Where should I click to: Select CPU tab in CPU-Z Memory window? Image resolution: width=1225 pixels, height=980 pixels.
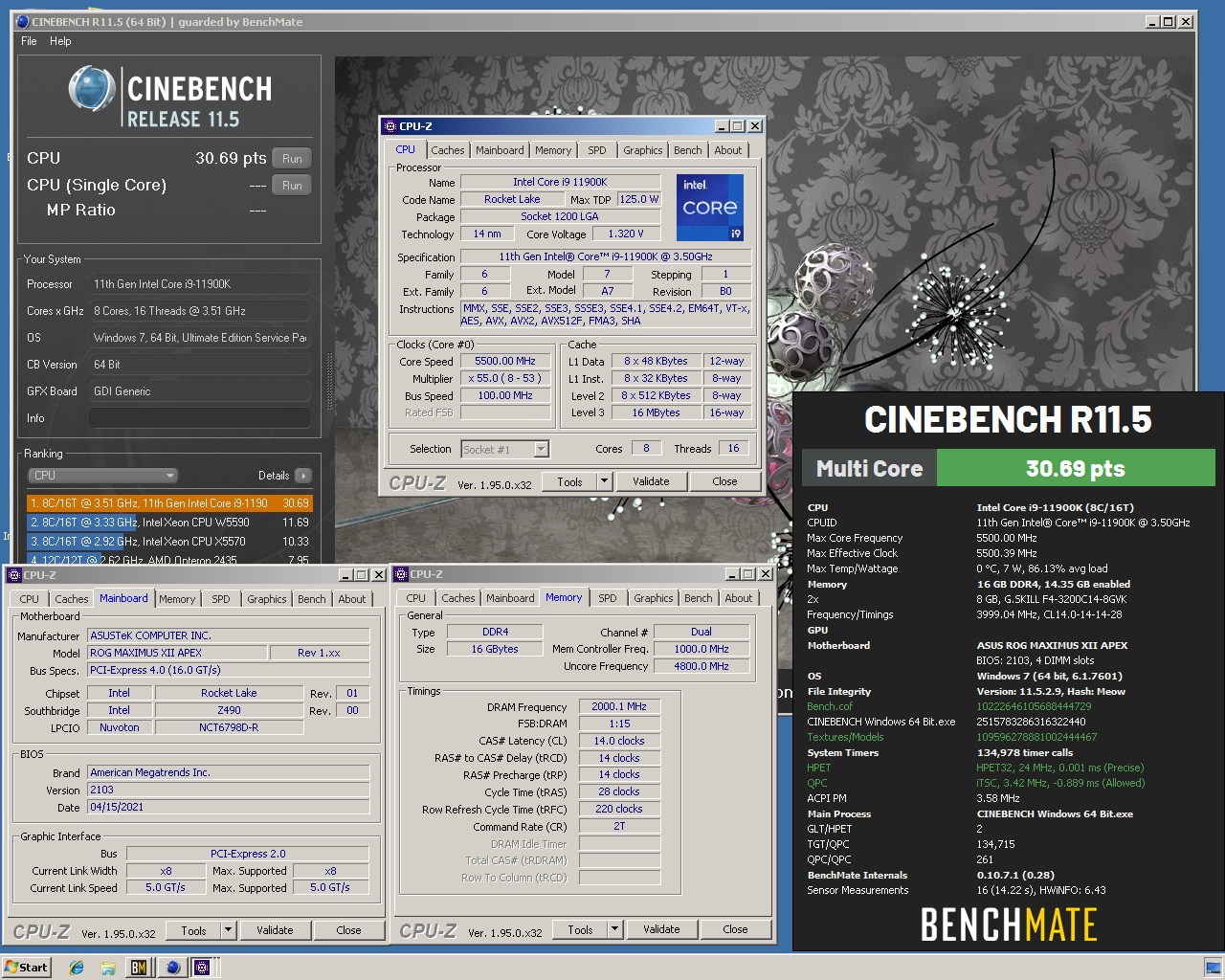point(415,598)
